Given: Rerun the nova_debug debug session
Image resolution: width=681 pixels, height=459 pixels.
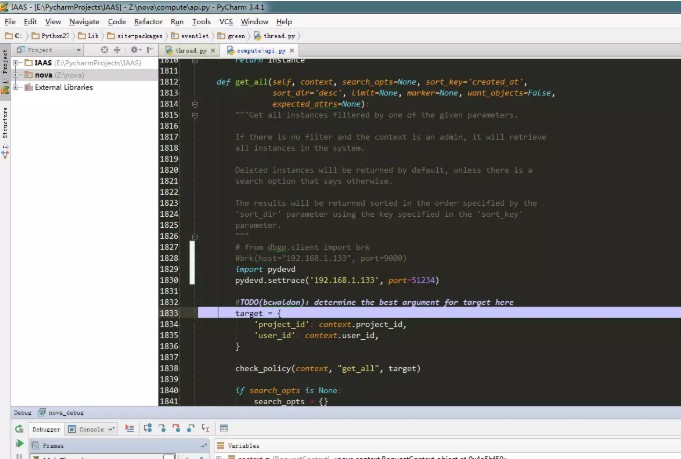Looking at the screenshot, I should coord(19,429).
